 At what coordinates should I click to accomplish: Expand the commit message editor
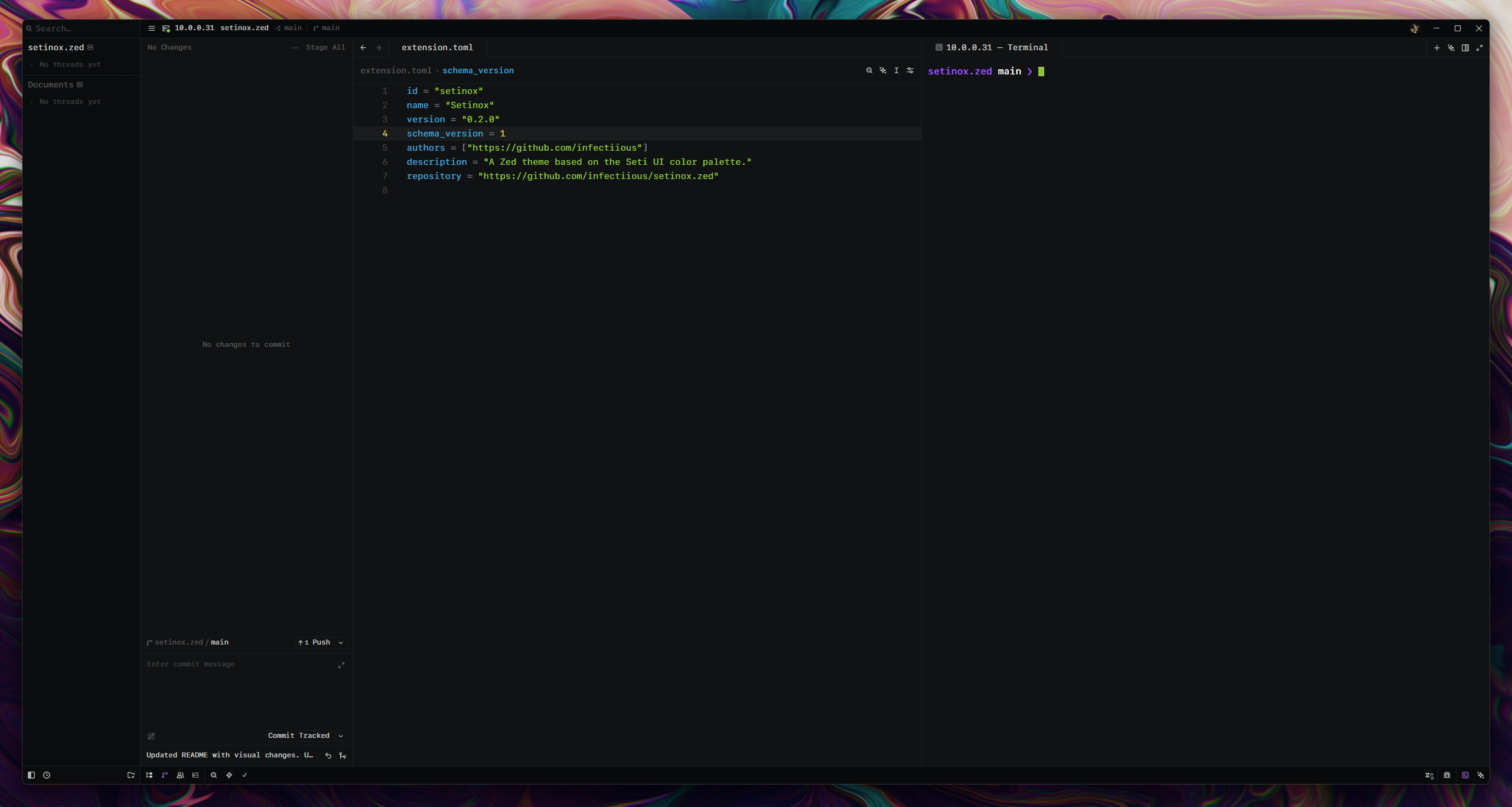click(x=341, y=665)
